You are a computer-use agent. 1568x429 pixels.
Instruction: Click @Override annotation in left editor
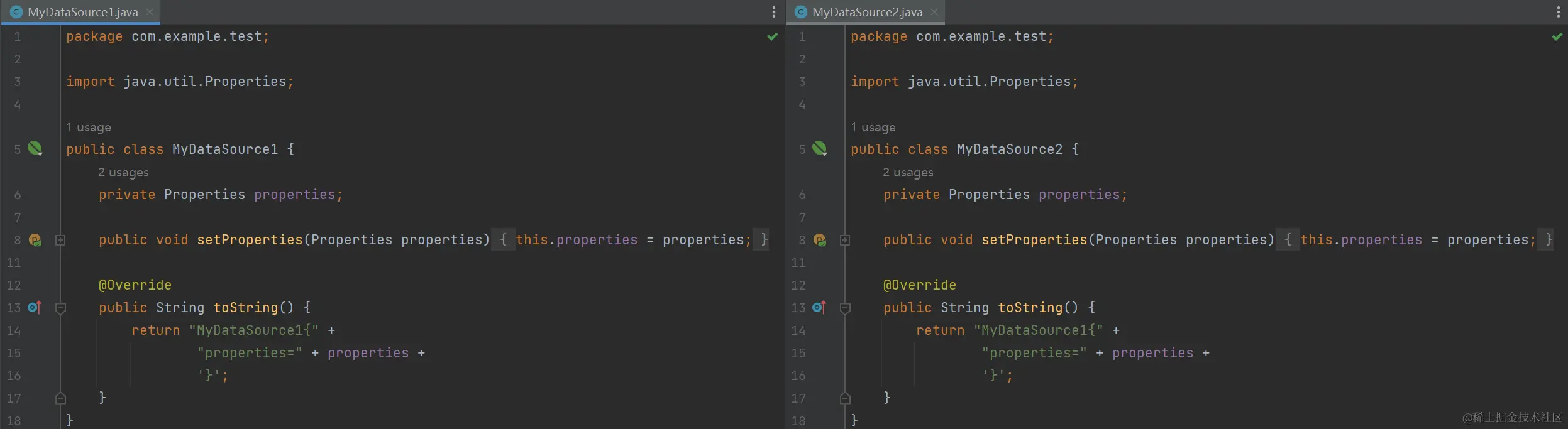tap(135, 285)
